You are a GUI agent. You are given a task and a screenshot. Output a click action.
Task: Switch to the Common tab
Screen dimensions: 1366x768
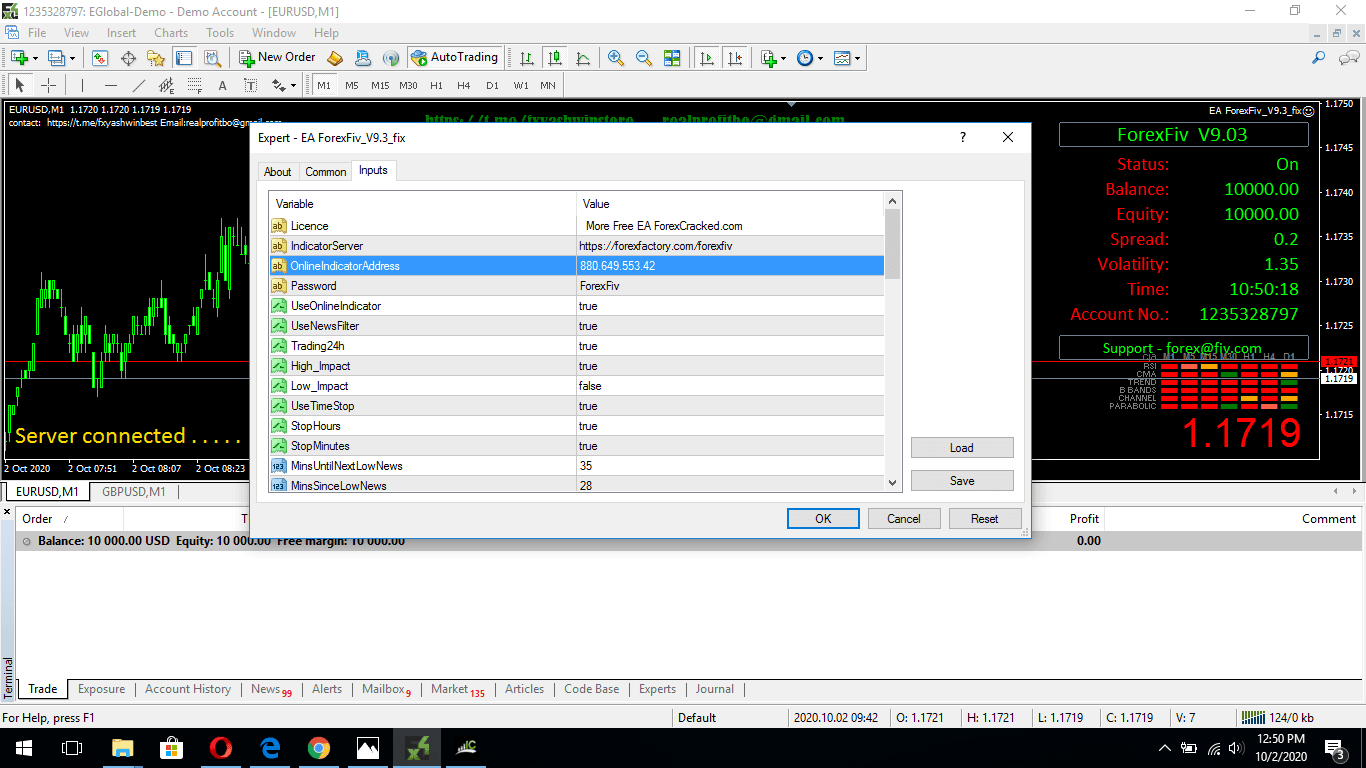click(x=325, y=172)
